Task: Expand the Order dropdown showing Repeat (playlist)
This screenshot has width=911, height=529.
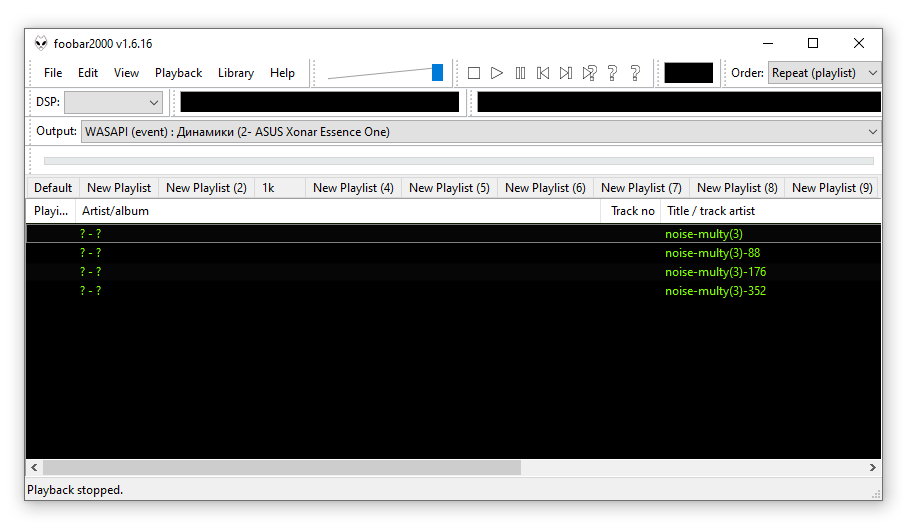Action: click(x=824, y=73)
